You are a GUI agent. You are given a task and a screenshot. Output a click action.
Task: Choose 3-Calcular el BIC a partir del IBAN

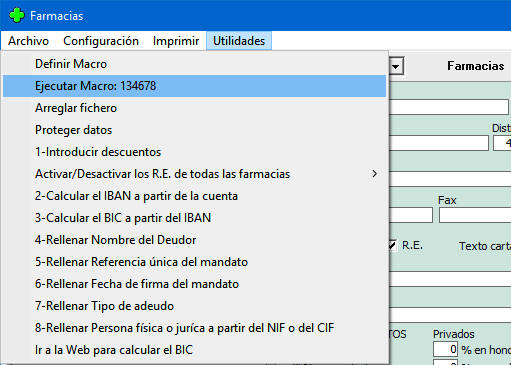[x=195, y=218]
